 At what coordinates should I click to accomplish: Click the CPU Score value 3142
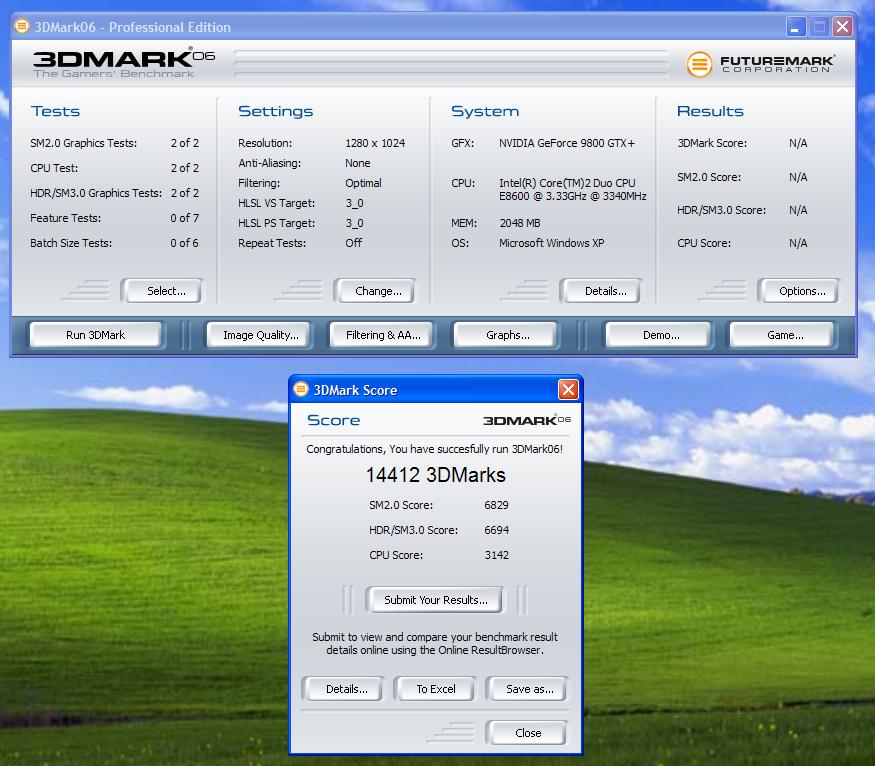496,555
